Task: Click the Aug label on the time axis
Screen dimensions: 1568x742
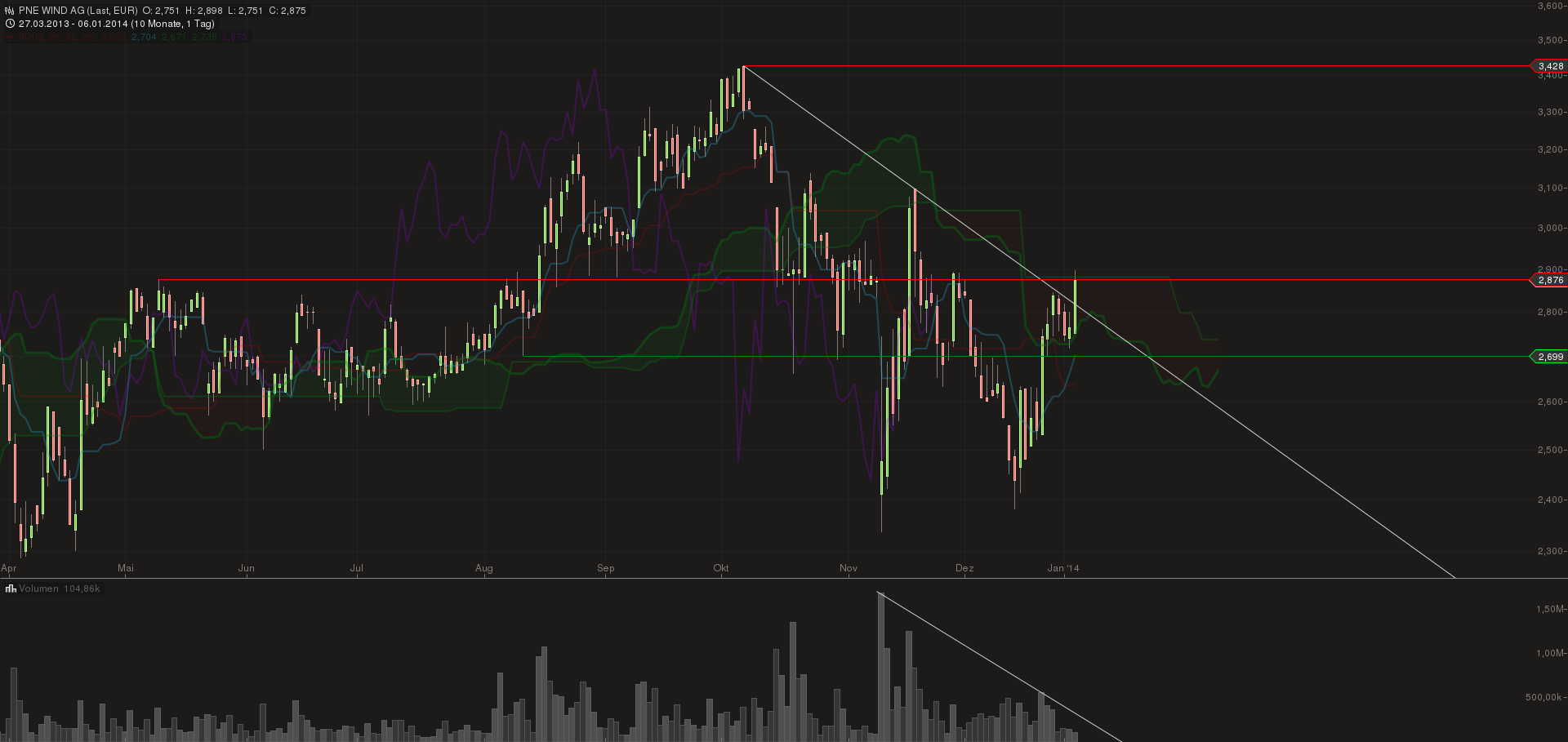Action: pos(484,568)
